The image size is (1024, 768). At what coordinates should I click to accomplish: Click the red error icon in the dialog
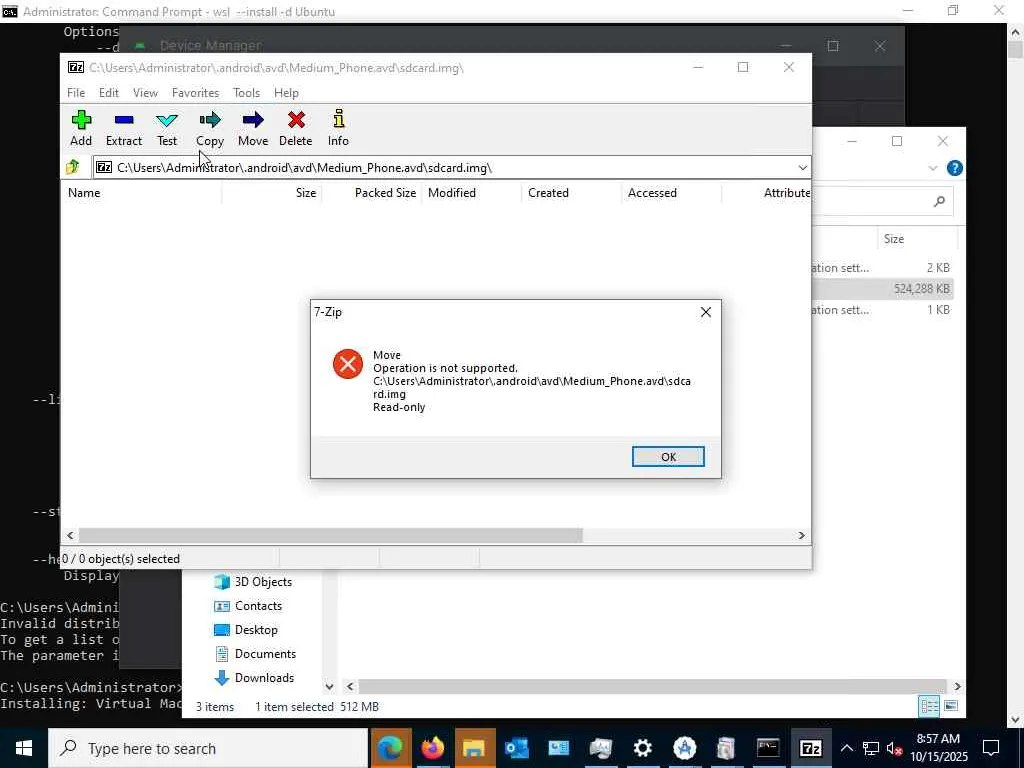[x=347, y=364]
